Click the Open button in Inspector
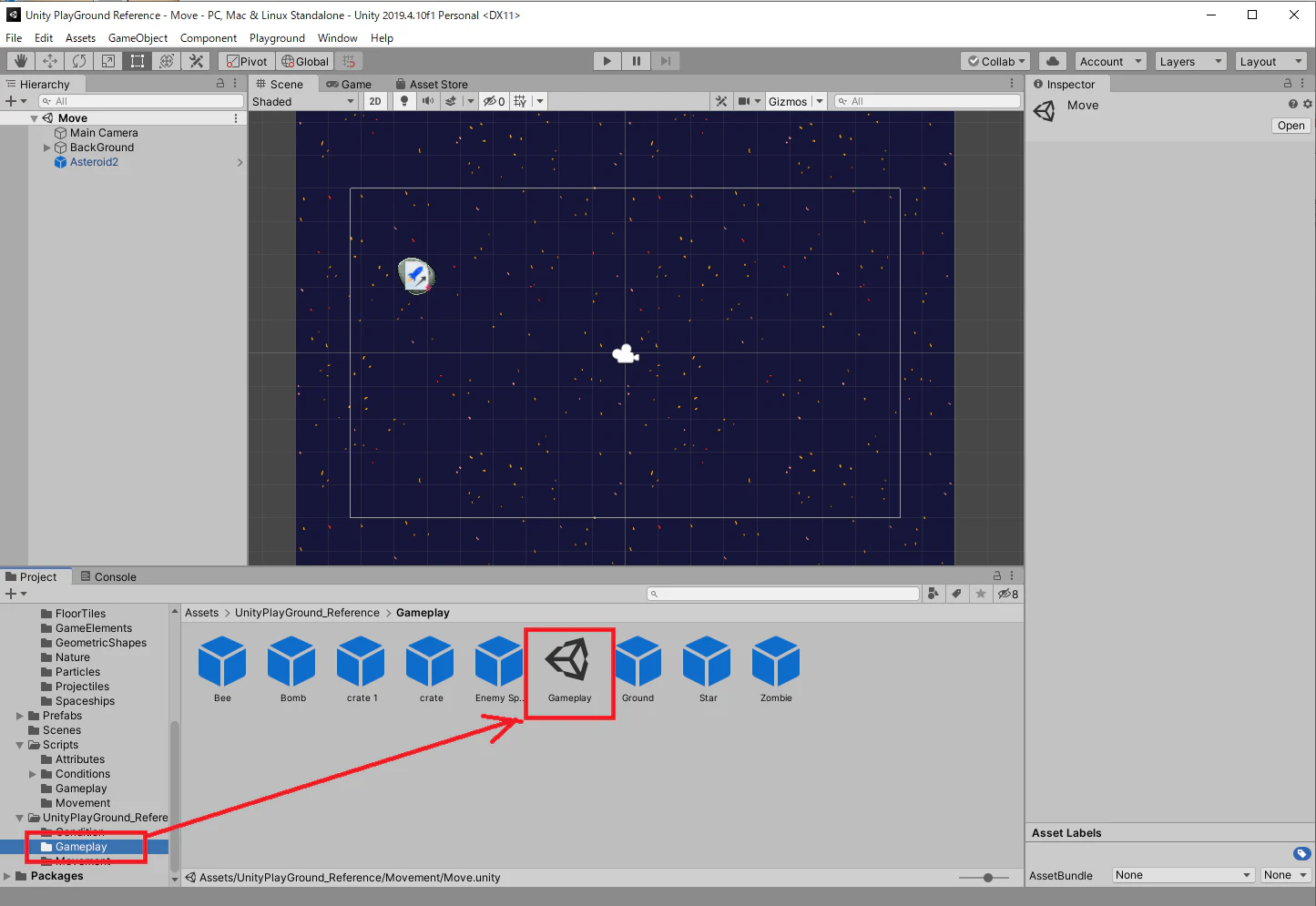The image size is (1316, 906). [x=1290, y=126]
